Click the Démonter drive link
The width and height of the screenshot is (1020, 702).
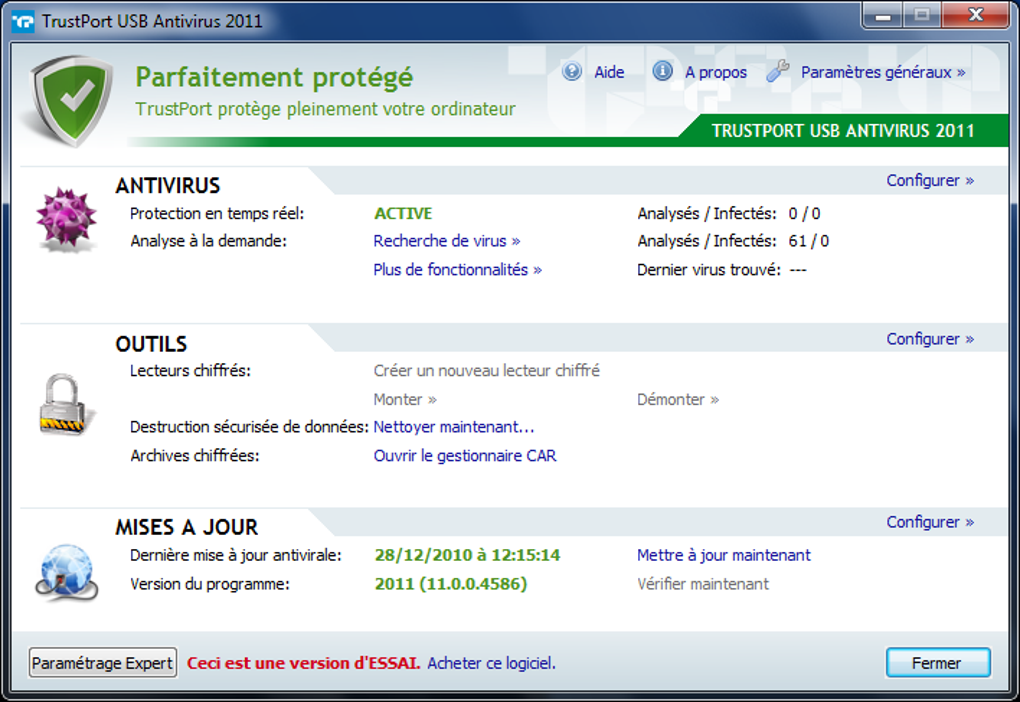point(678,399)
